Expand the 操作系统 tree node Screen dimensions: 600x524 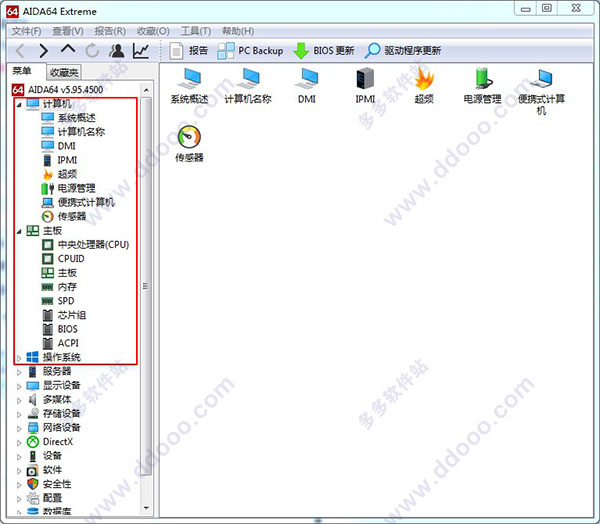tap(19, 358)
